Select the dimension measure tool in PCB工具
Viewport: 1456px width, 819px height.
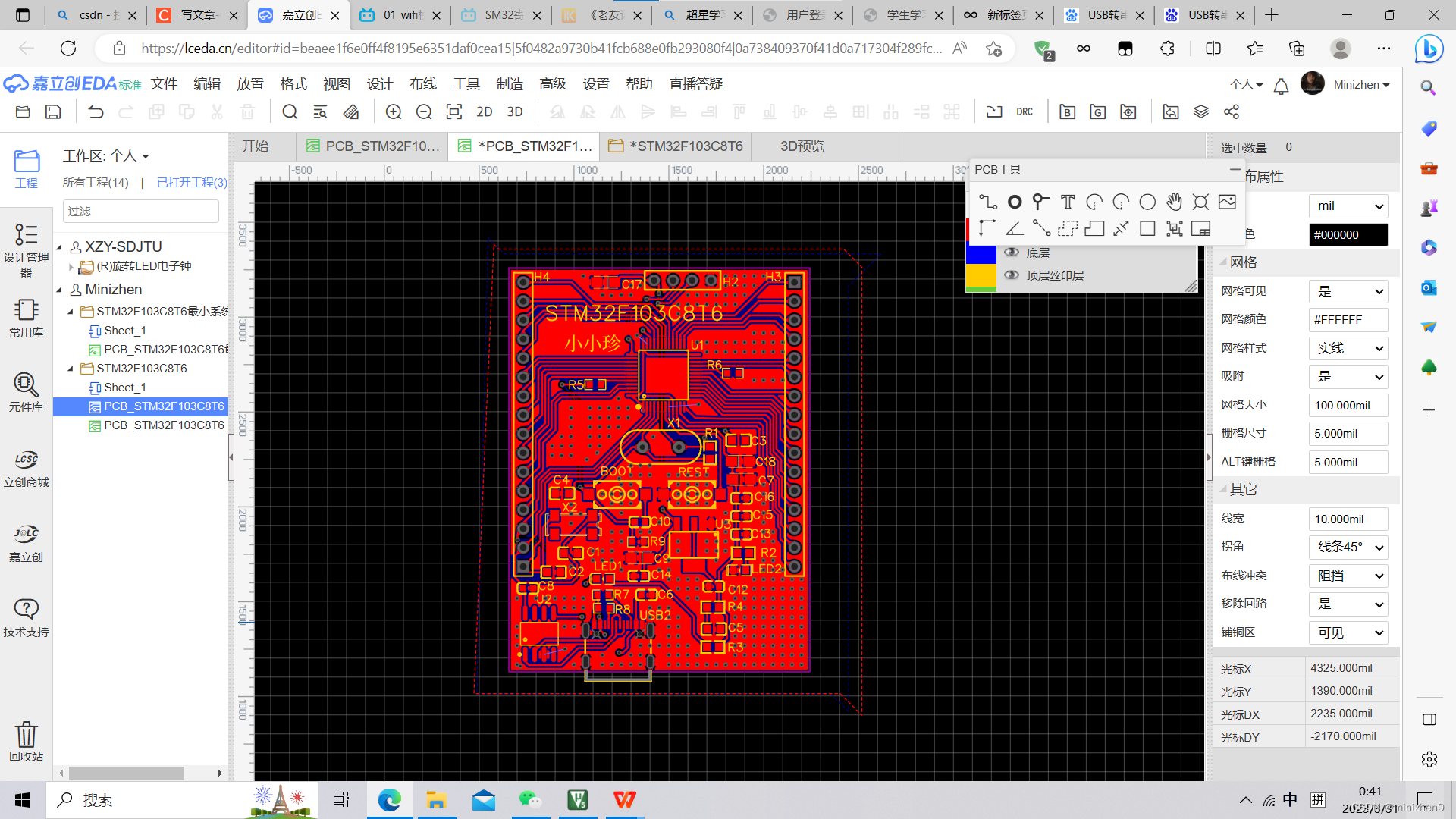pyautogui.click(x=1121, y=228)
